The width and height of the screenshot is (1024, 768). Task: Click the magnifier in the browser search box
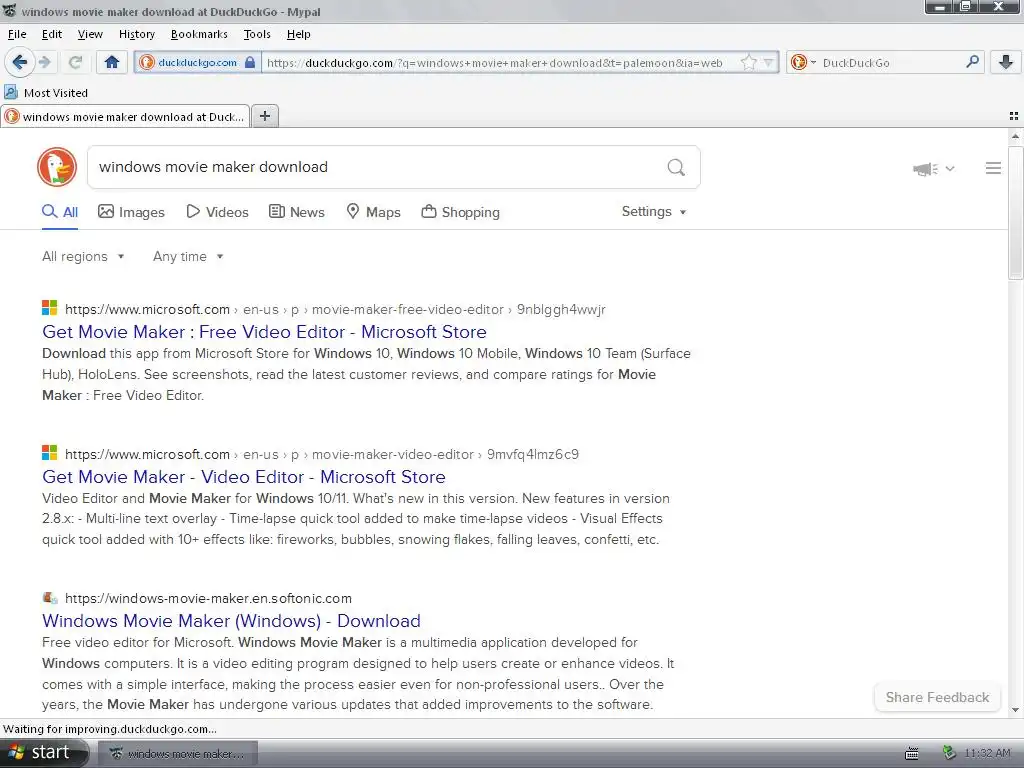(972, 62)
